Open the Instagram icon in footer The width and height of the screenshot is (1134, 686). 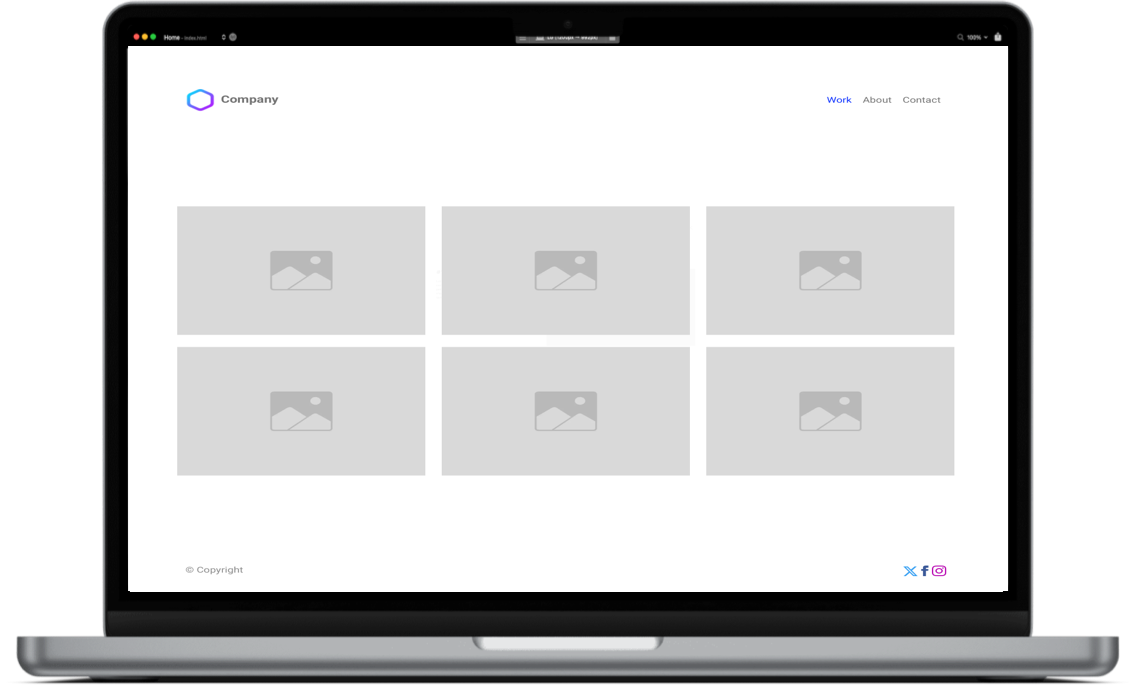tap(939, 571)
